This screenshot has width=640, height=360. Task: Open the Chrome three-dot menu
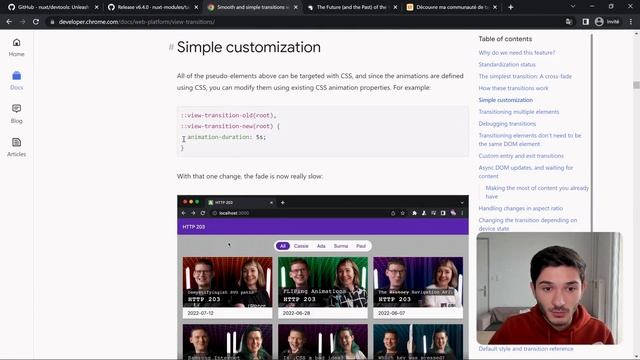pos(631,22)
